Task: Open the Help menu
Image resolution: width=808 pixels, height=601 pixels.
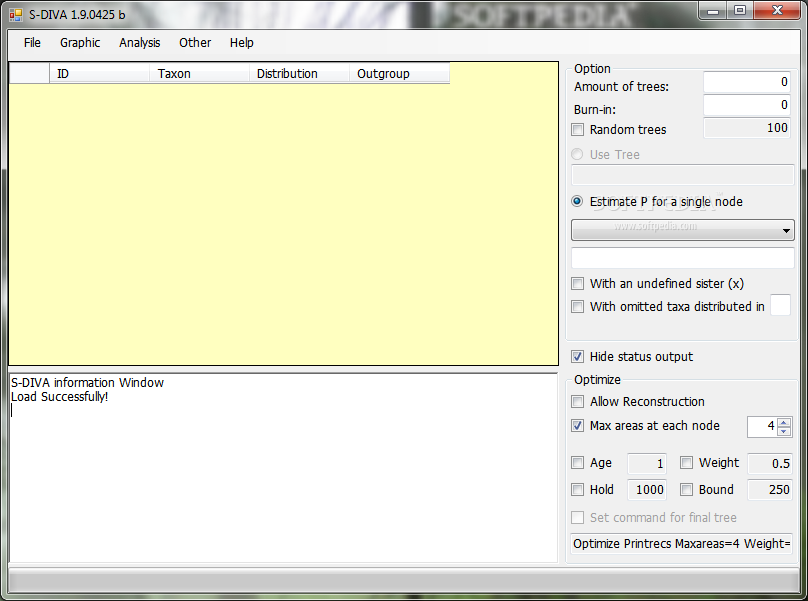Action: pos(242,43)
